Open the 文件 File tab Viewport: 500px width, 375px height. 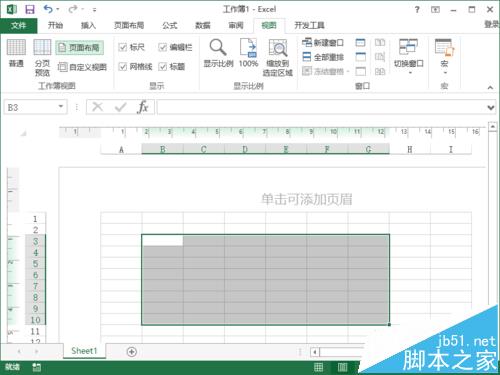(19, 25)
